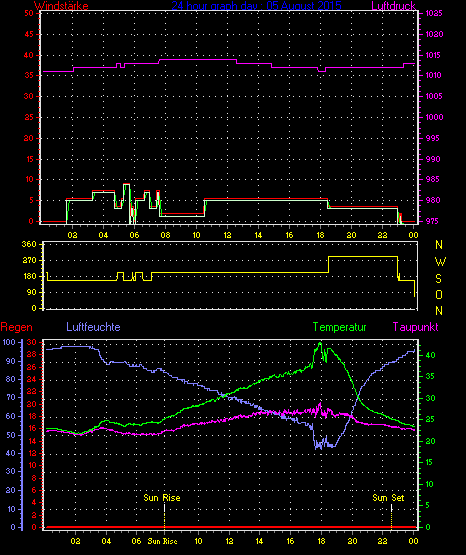Screen dimensions: 466x555
Task: Click the 100 value on humidity axis
Action: (x=9, y=342)
